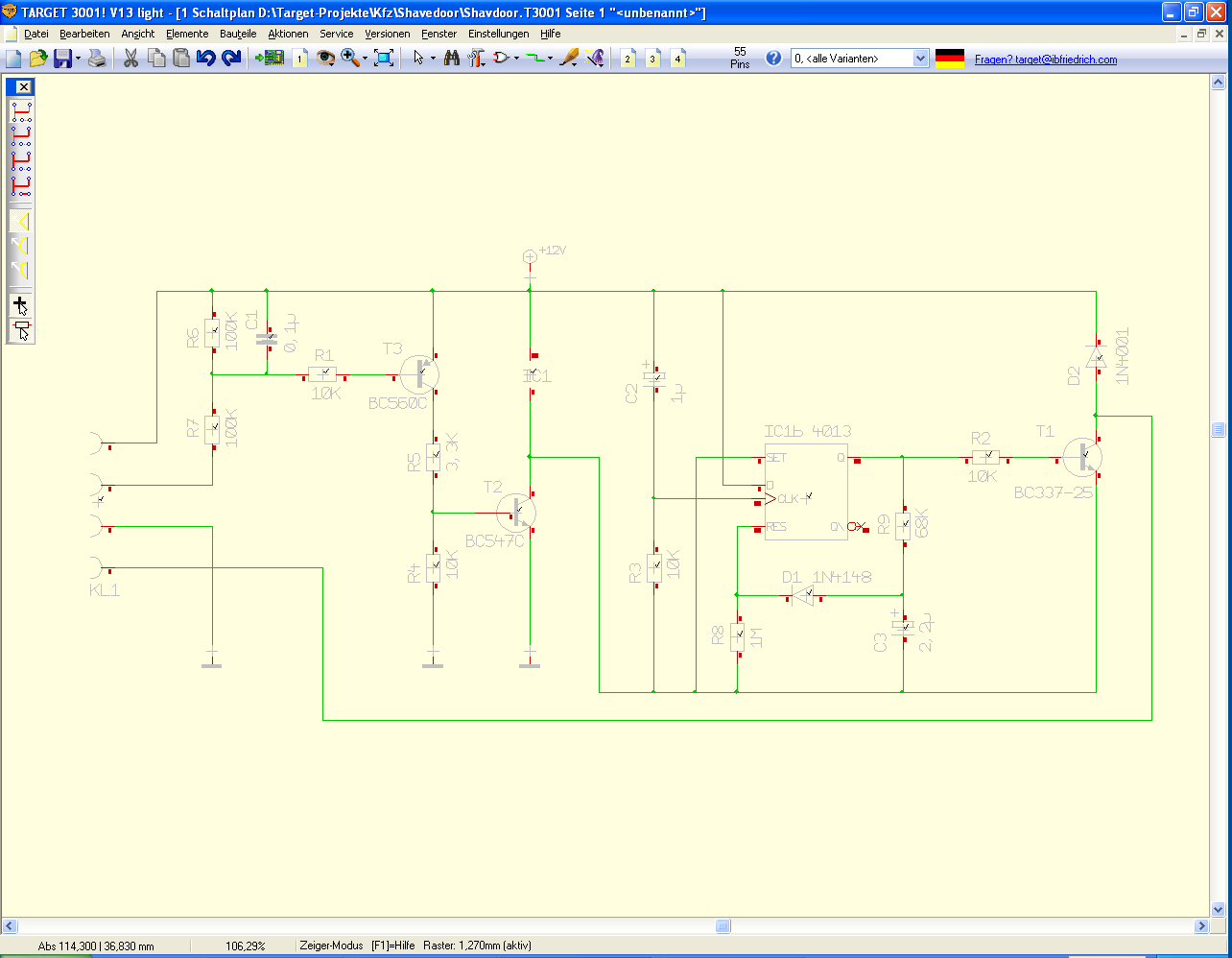Click the page 2 sheet button
Viewport: 1232px width, 958px height.
(628, 59)
